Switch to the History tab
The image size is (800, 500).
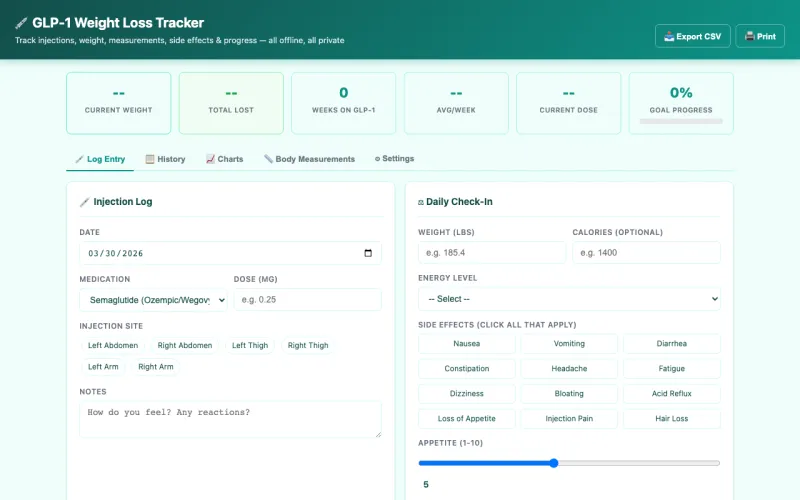[165, 159]
